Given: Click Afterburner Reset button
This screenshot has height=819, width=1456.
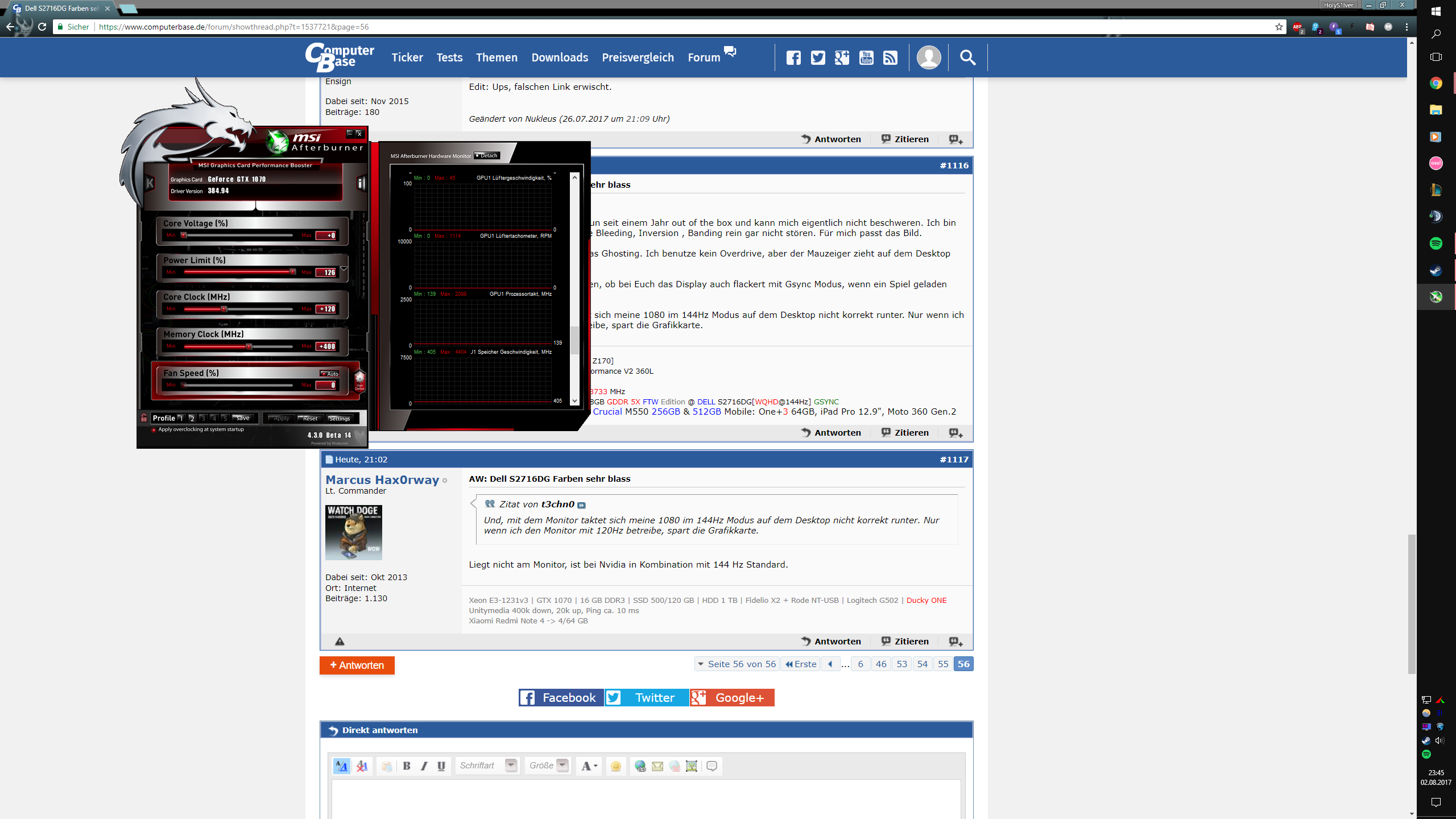Looking at the screenshot, I should click(310, 418).
